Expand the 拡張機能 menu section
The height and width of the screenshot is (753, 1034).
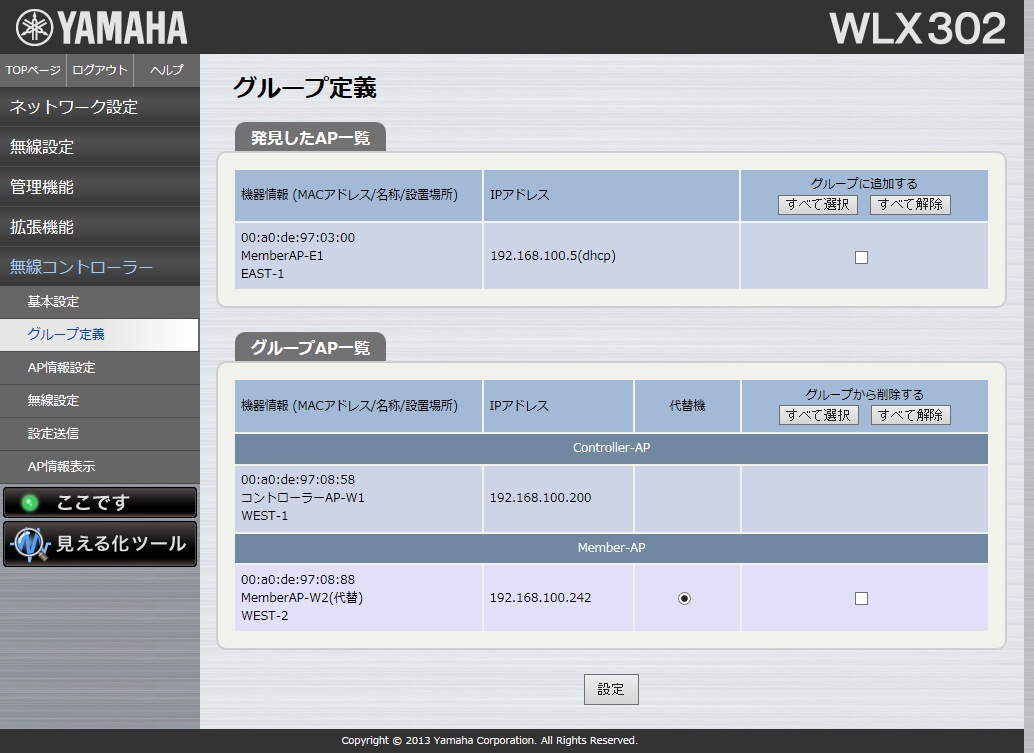click(x=100, y=227)
